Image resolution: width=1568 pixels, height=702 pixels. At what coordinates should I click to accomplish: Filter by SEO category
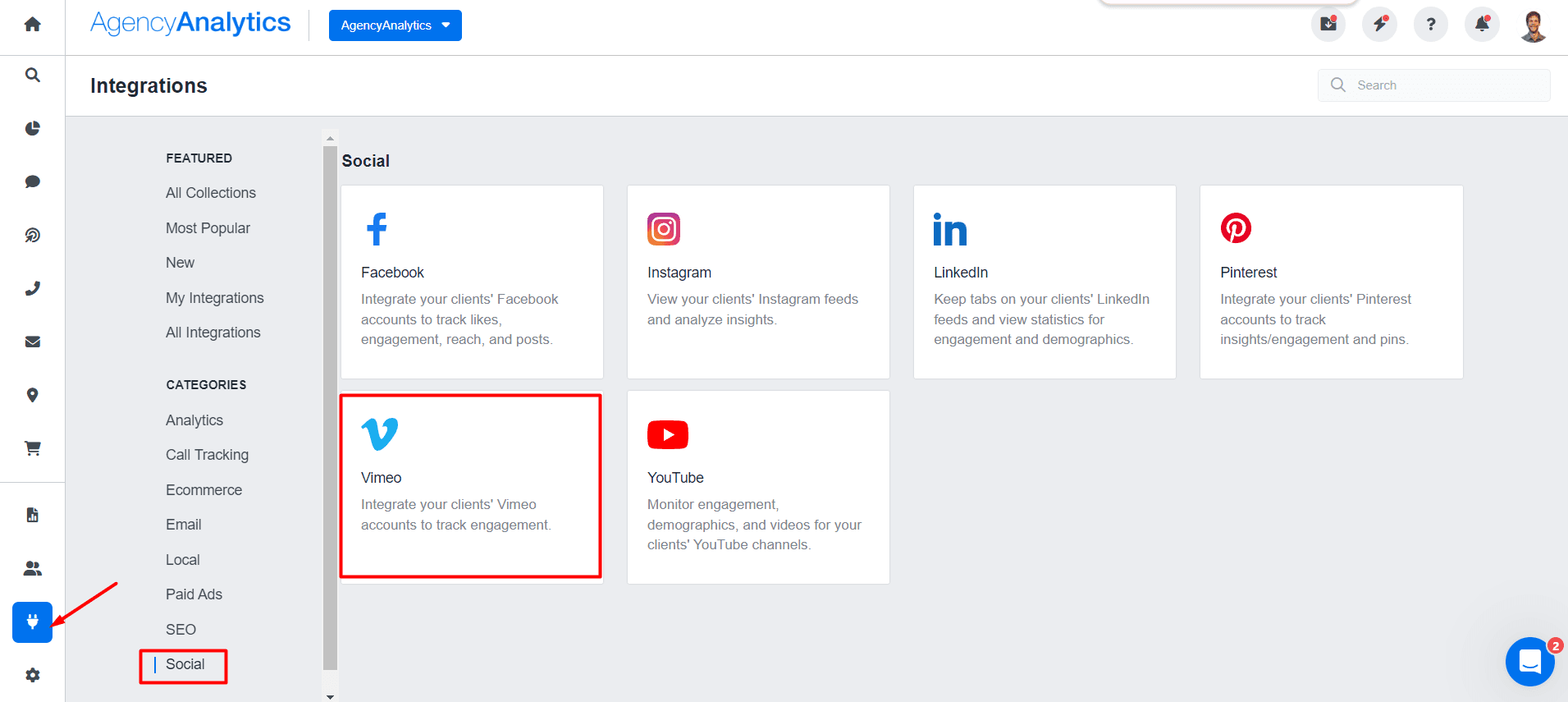pos(181,630)
